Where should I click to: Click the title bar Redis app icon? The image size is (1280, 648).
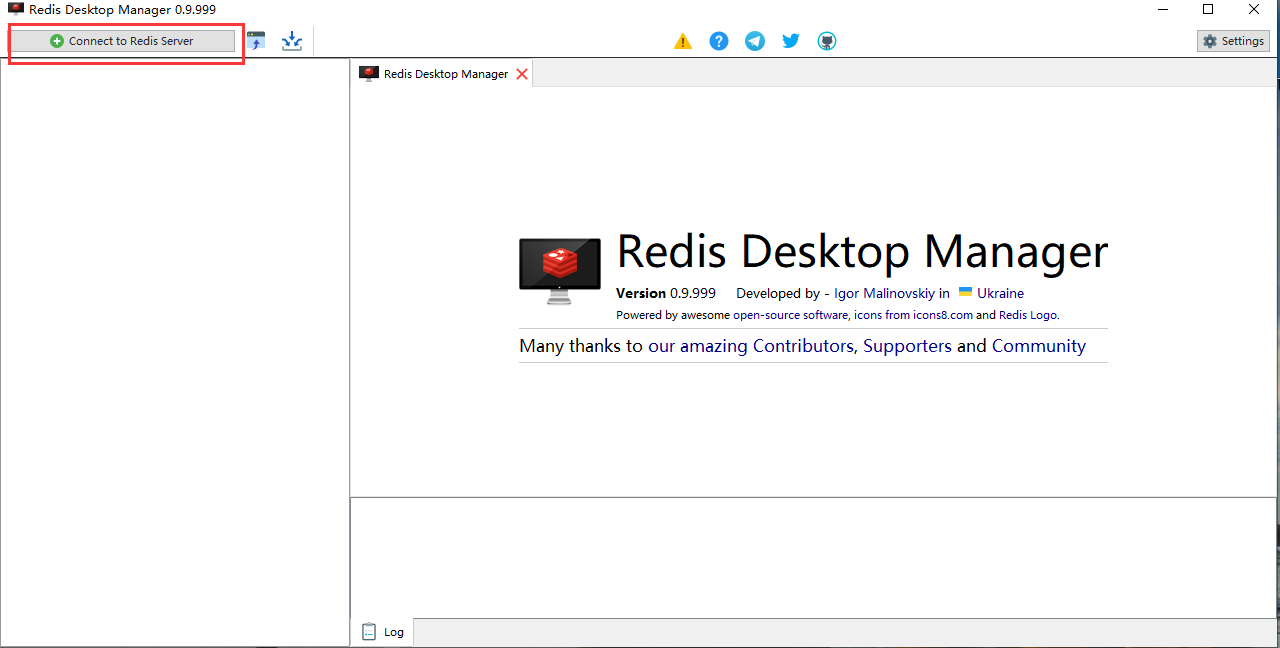click(15, 9)
